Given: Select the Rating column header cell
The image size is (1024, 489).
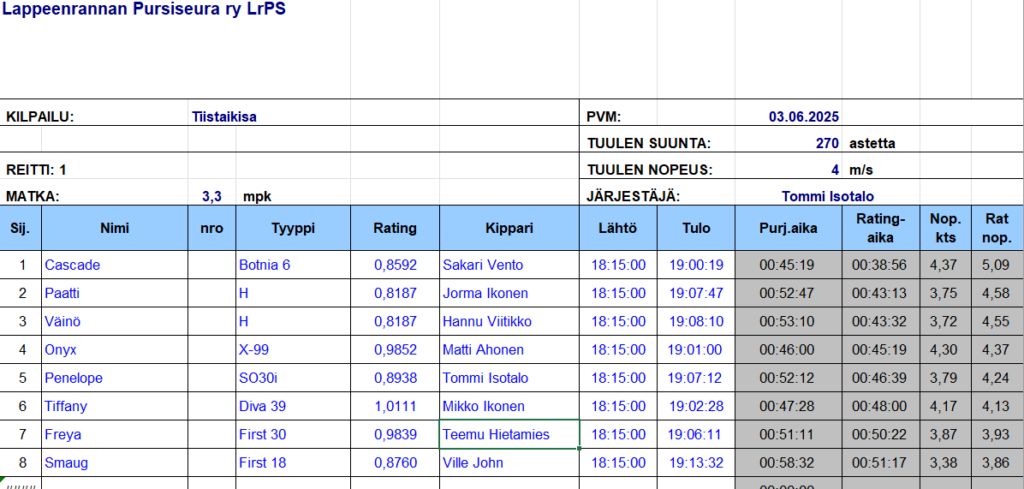Looking at the screenshot, I should coord(395,228).
